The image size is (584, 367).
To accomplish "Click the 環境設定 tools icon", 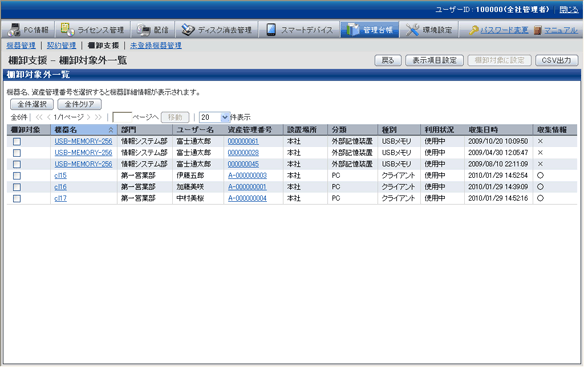I will click(412, 30).
